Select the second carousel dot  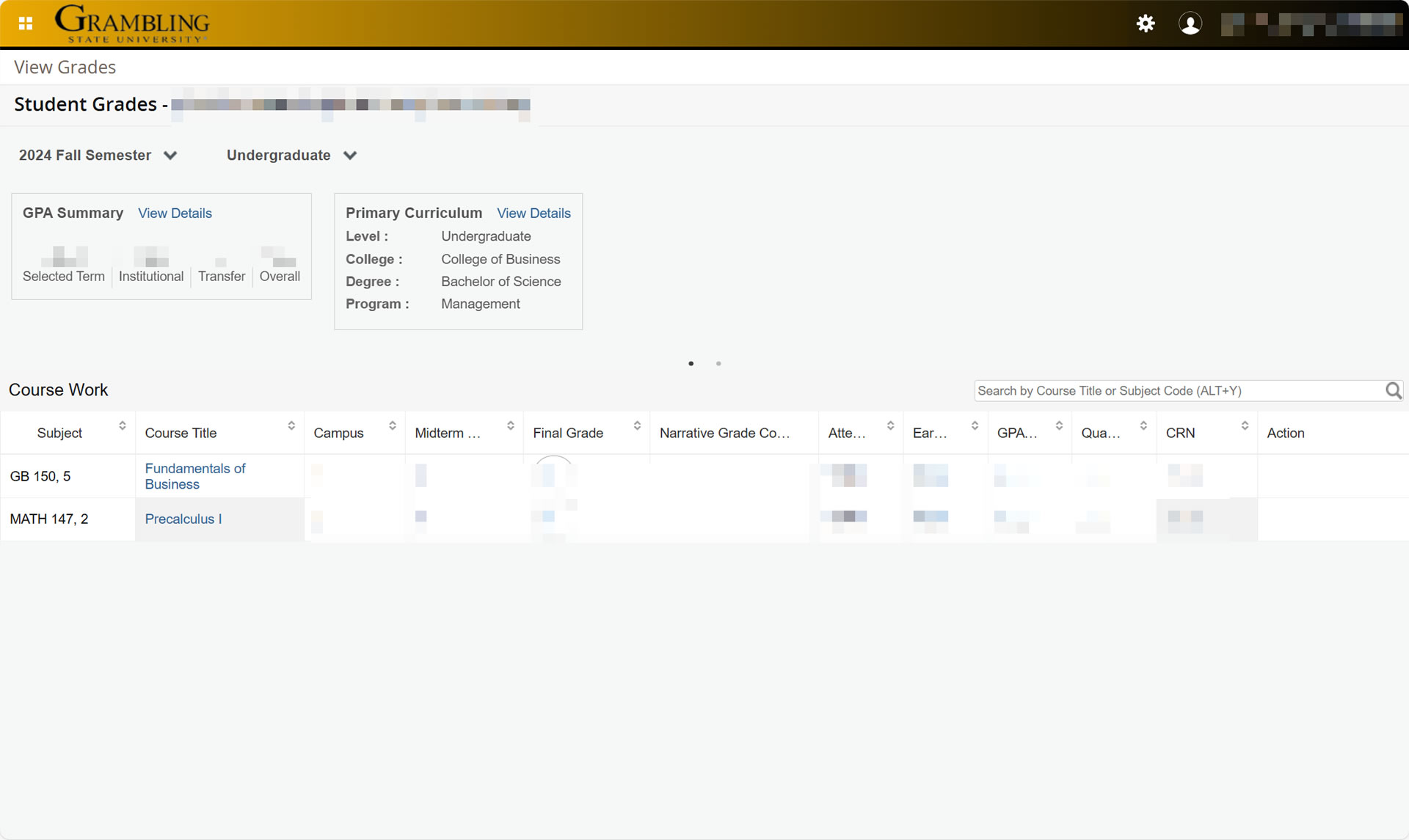point(718,363)
